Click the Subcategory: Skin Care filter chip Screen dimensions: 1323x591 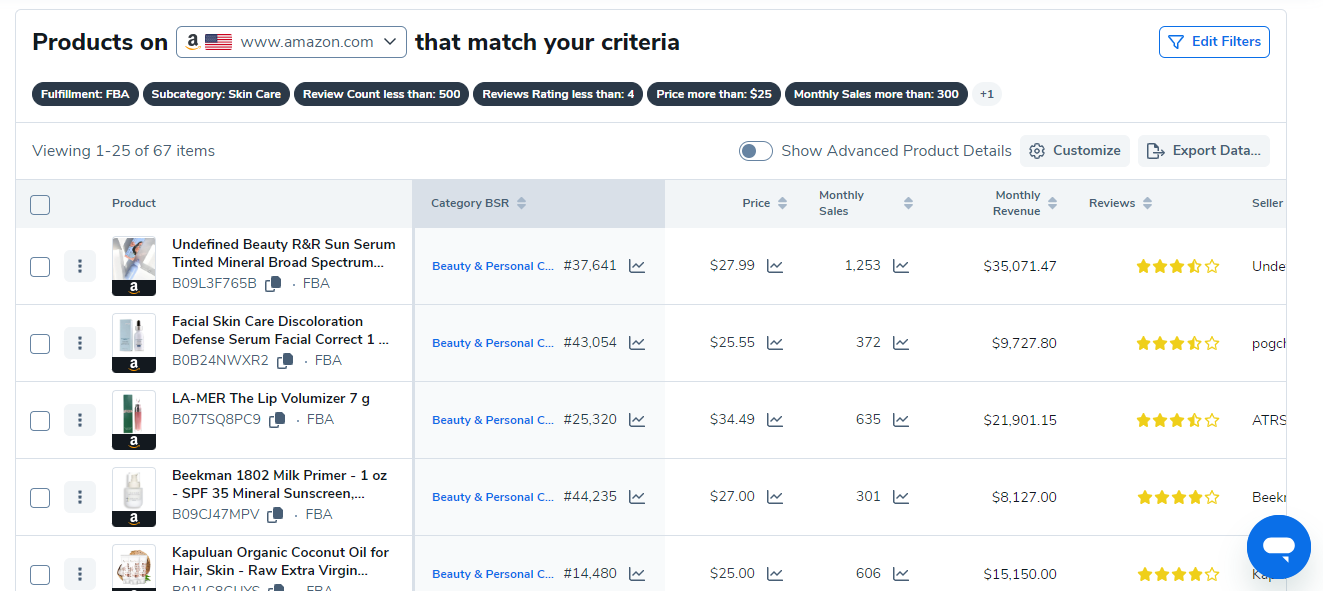(x=216, y=94)
